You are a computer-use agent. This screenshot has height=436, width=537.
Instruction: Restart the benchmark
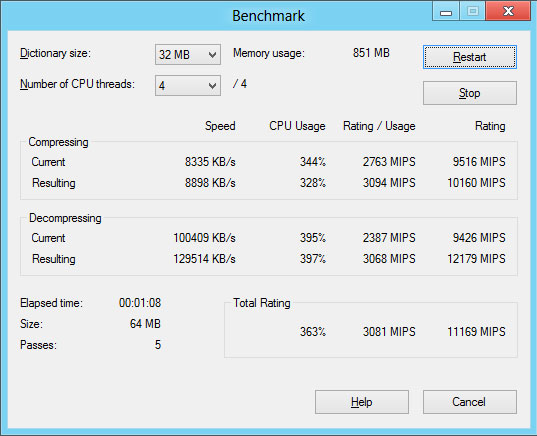[x=470, y=57]
